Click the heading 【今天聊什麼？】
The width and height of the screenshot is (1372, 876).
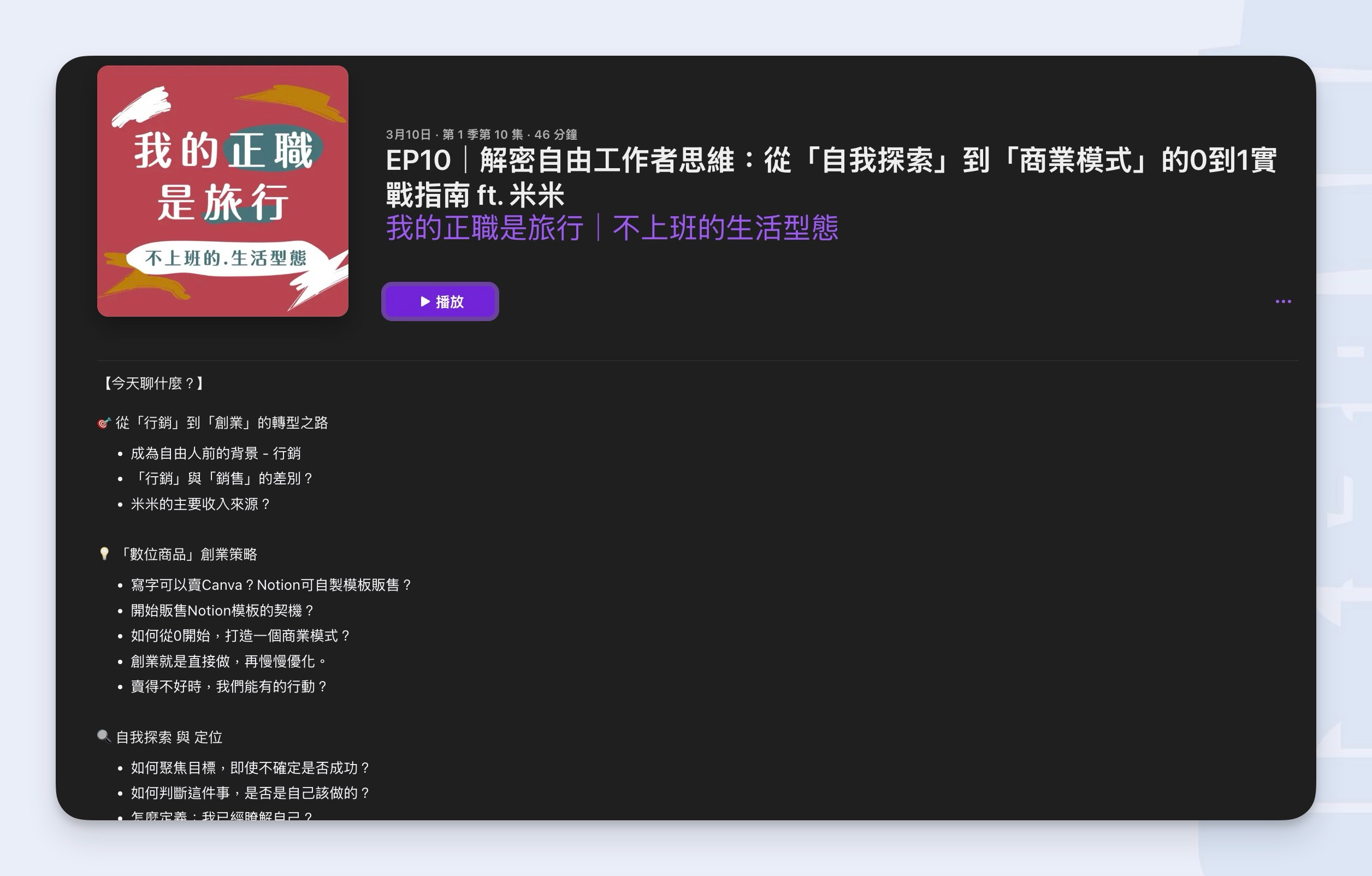click(153, 383)
